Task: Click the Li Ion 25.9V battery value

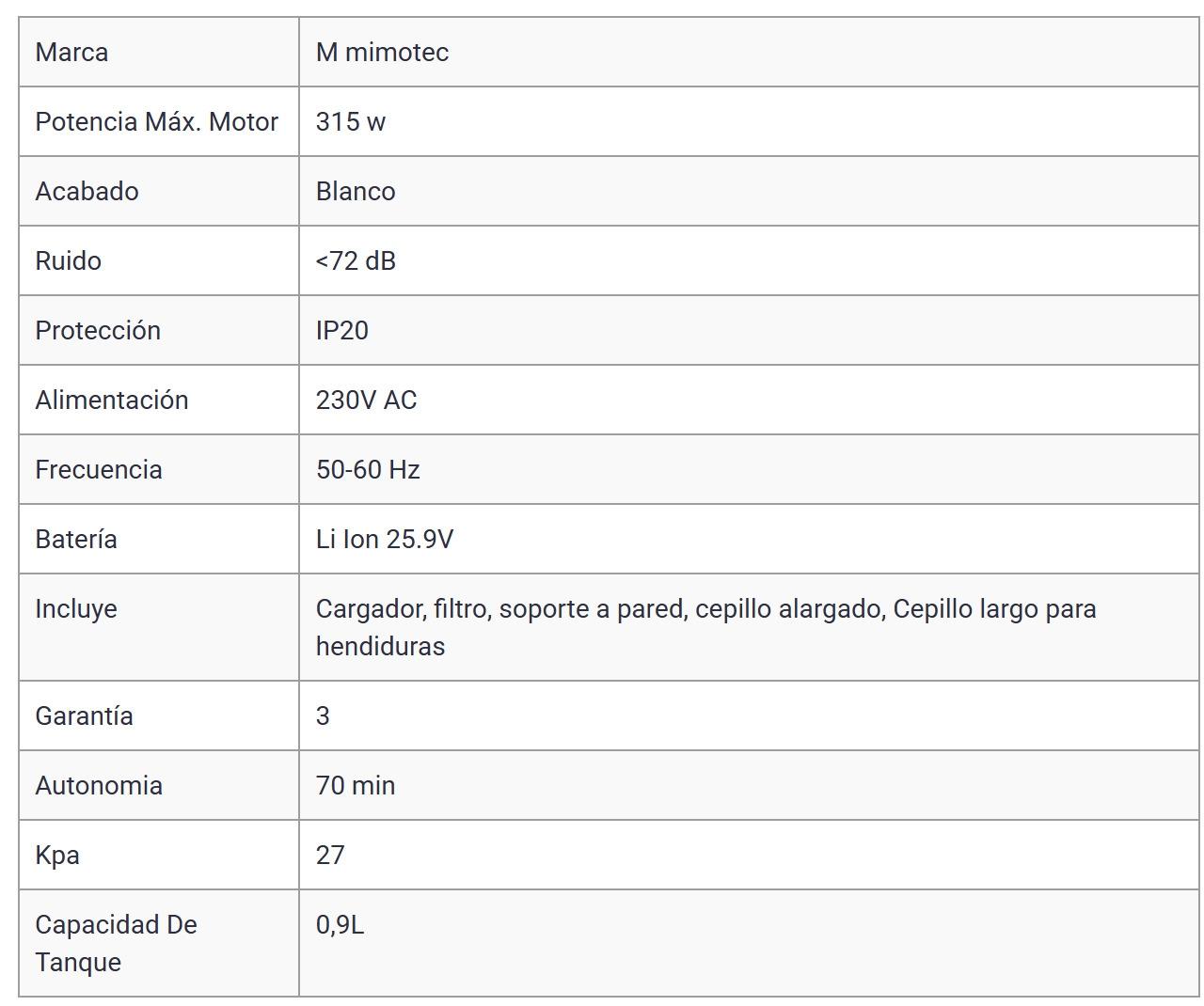Action: click(385, 539)
